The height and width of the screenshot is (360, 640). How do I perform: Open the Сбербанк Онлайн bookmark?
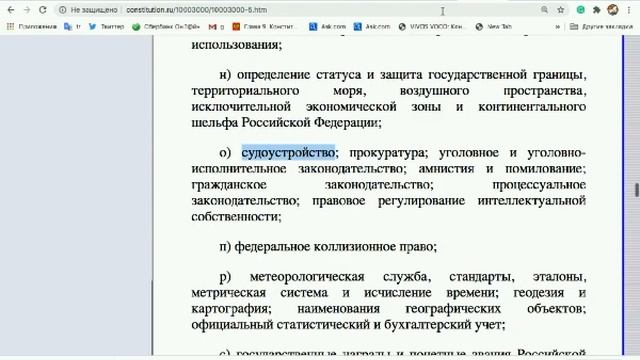click(166, 27)
